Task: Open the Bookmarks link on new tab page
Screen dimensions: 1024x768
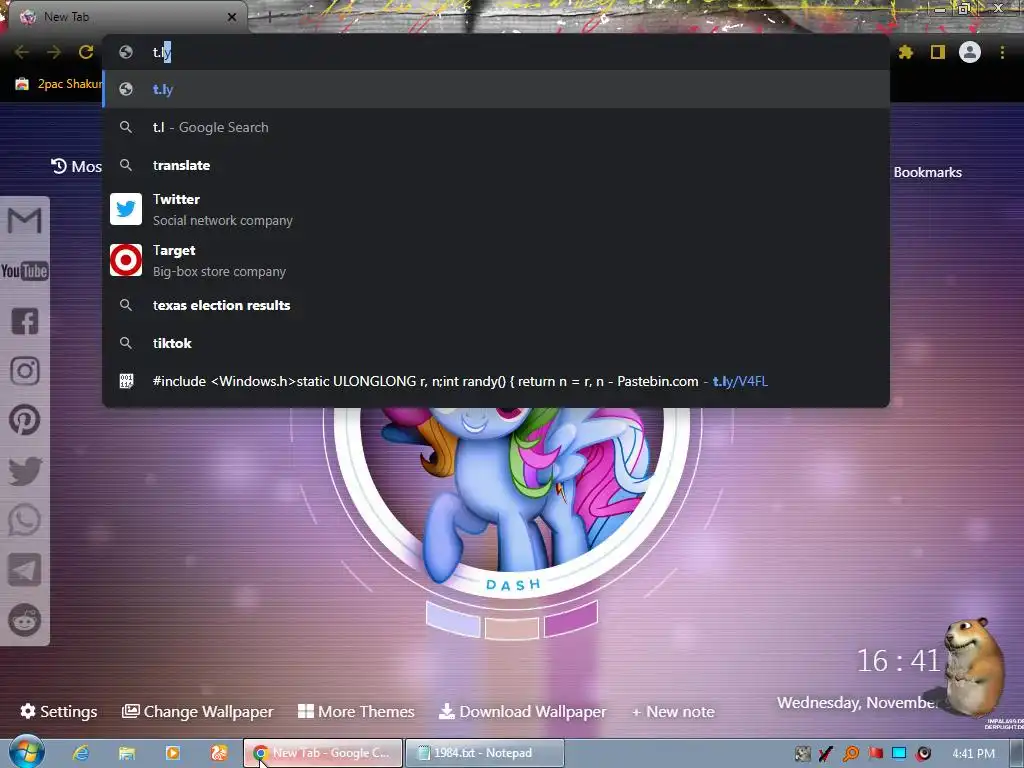Action: pyautogui.click(x=927, y=172)
